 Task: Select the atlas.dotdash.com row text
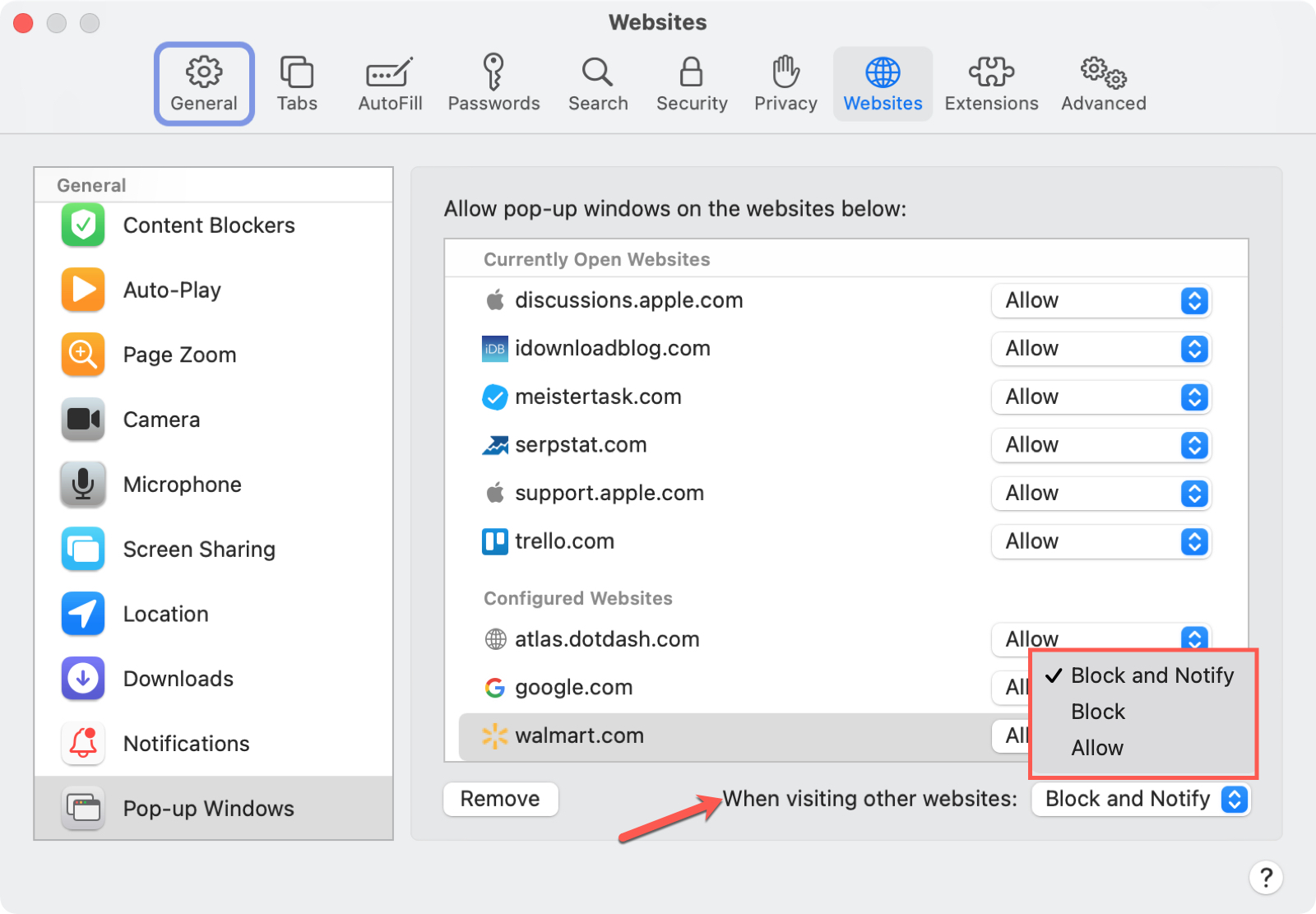(x=607, y=639)
